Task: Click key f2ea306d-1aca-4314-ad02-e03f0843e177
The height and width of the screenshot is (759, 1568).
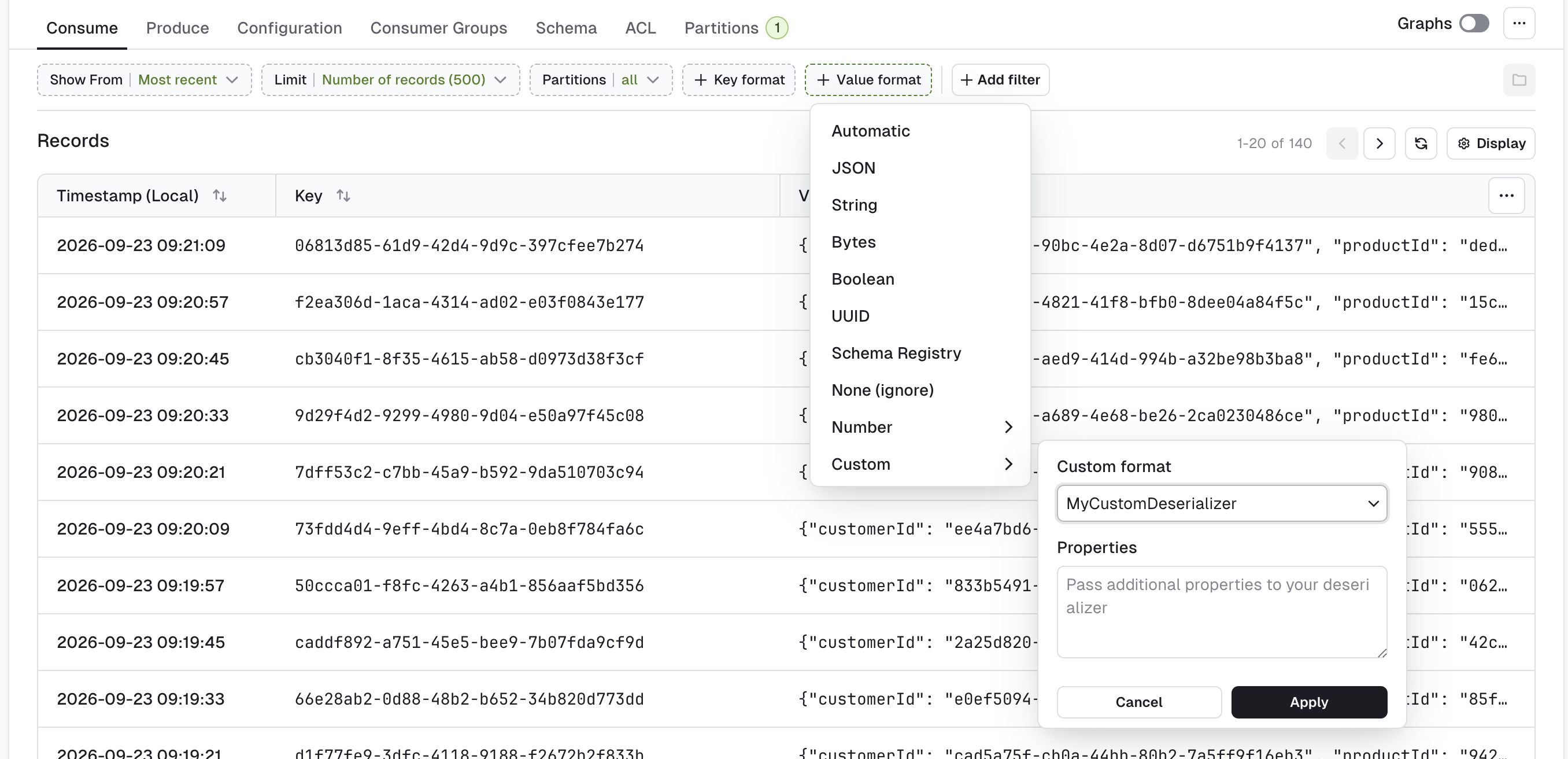Action: (x=469, y=302)
